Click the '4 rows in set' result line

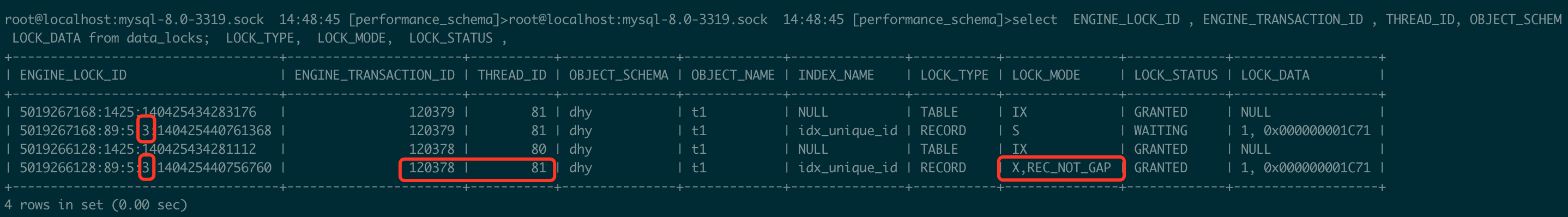click(x=95, y=205)
